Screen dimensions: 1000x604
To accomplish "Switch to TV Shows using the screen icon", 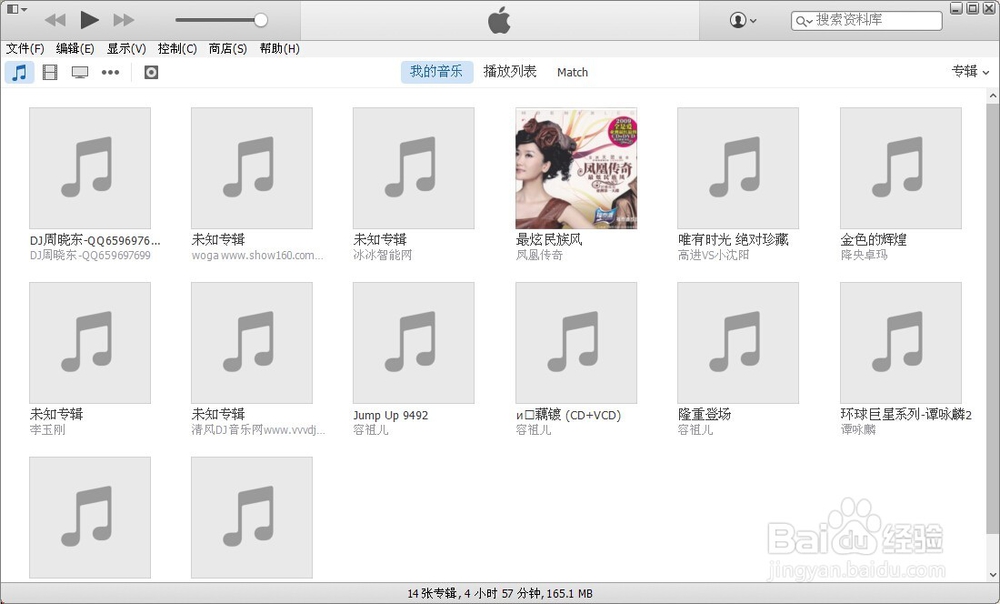I will 80,72.
